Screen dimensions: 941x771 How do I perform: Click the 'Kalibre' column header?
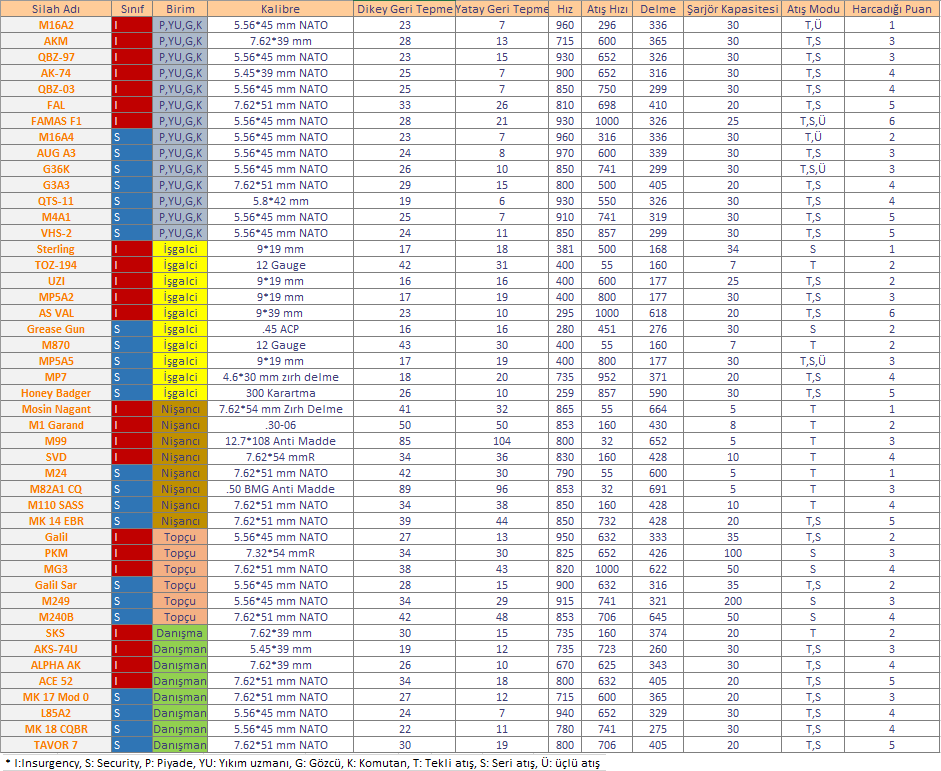click(280, 9)
